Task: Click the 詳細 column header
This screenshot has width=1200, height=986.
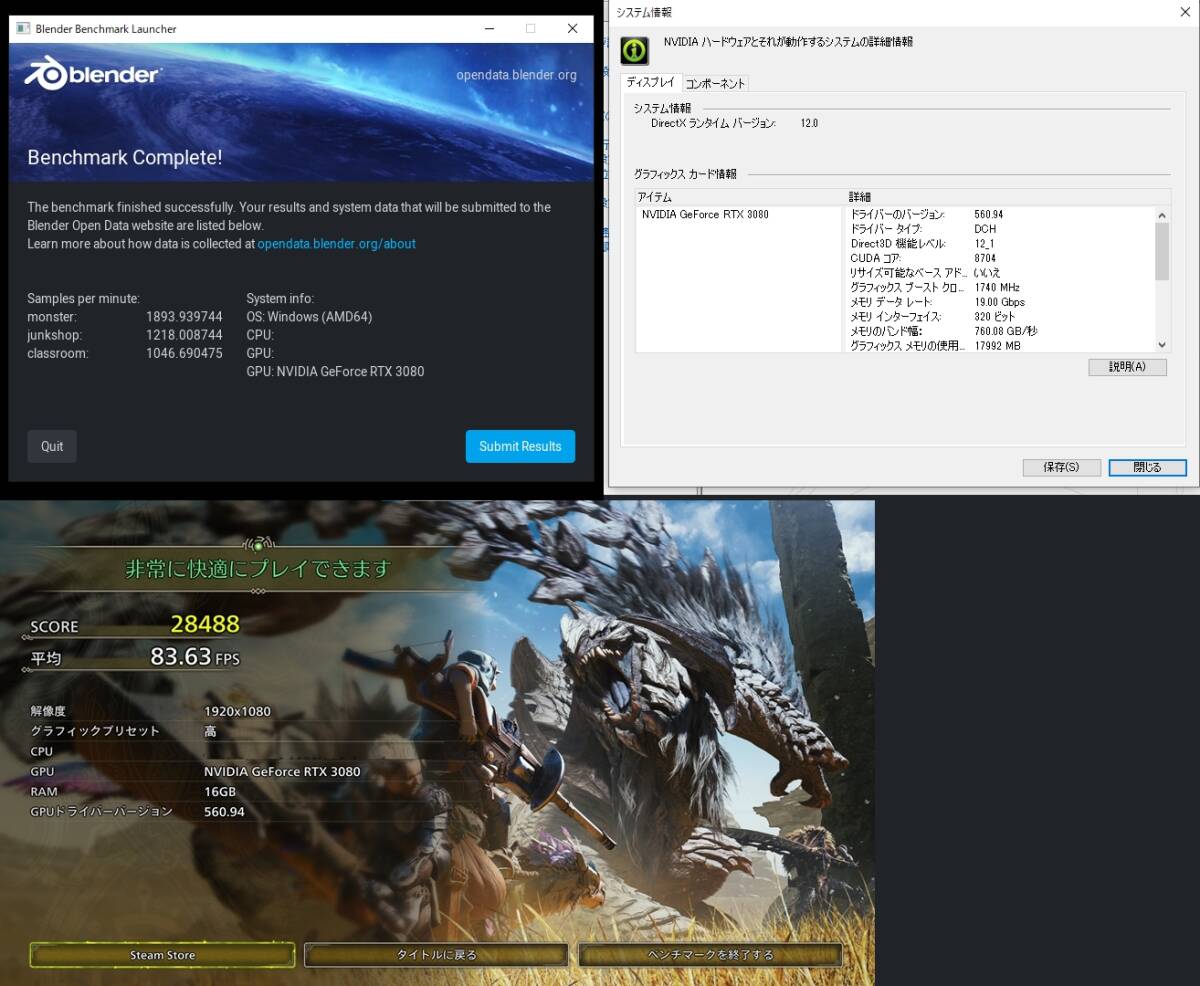Action: [x=1008, y=197]
